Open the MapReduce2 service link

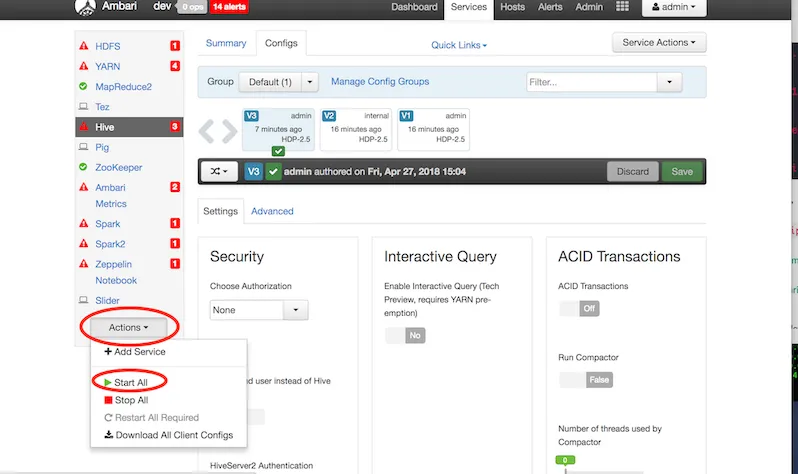(x=124, y=87)
